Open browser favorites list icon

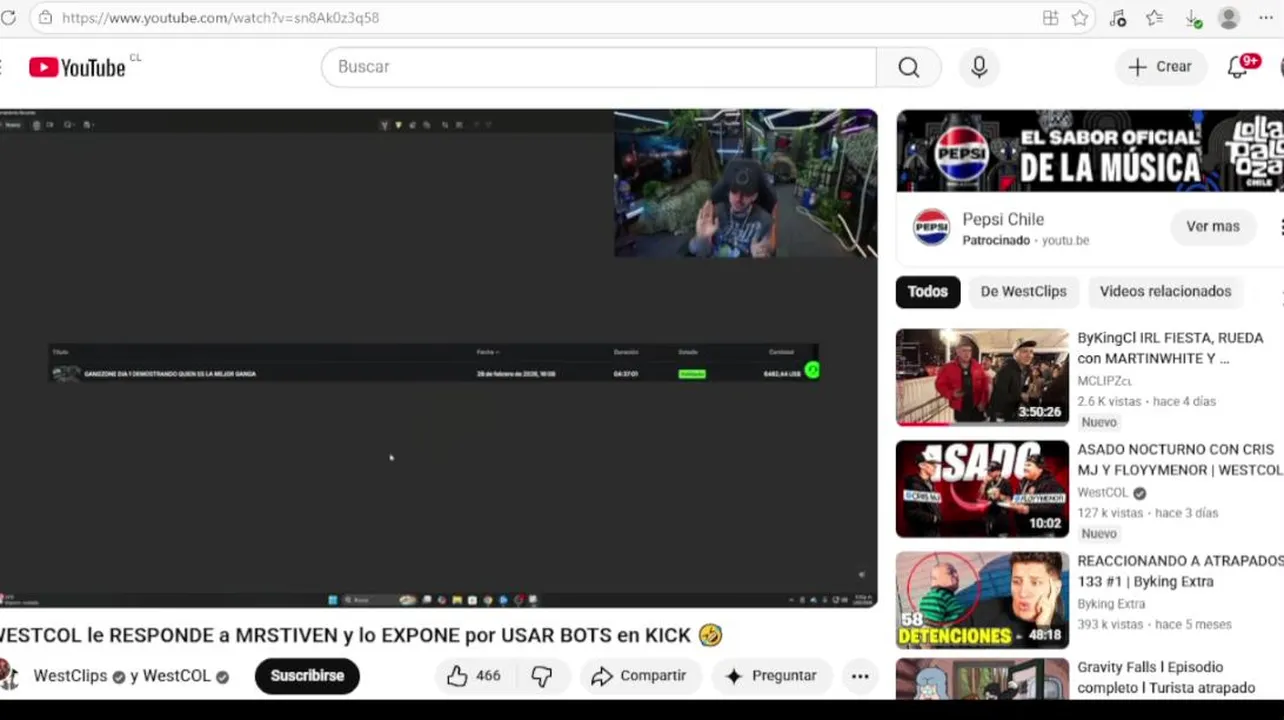(1155, 18)
